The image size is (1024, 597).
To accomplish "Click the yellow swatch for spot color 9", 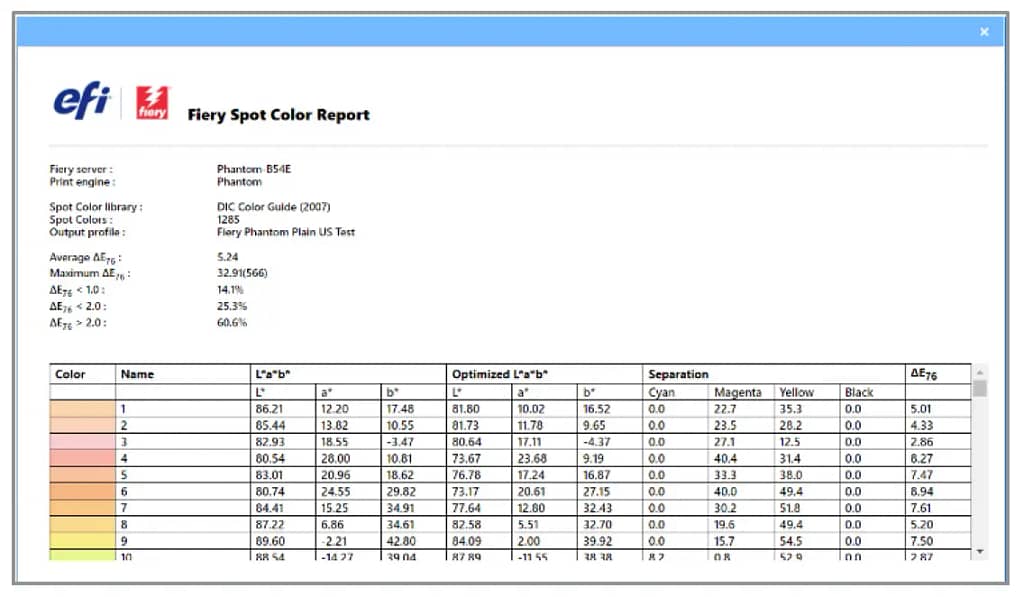I will [82, 541].
